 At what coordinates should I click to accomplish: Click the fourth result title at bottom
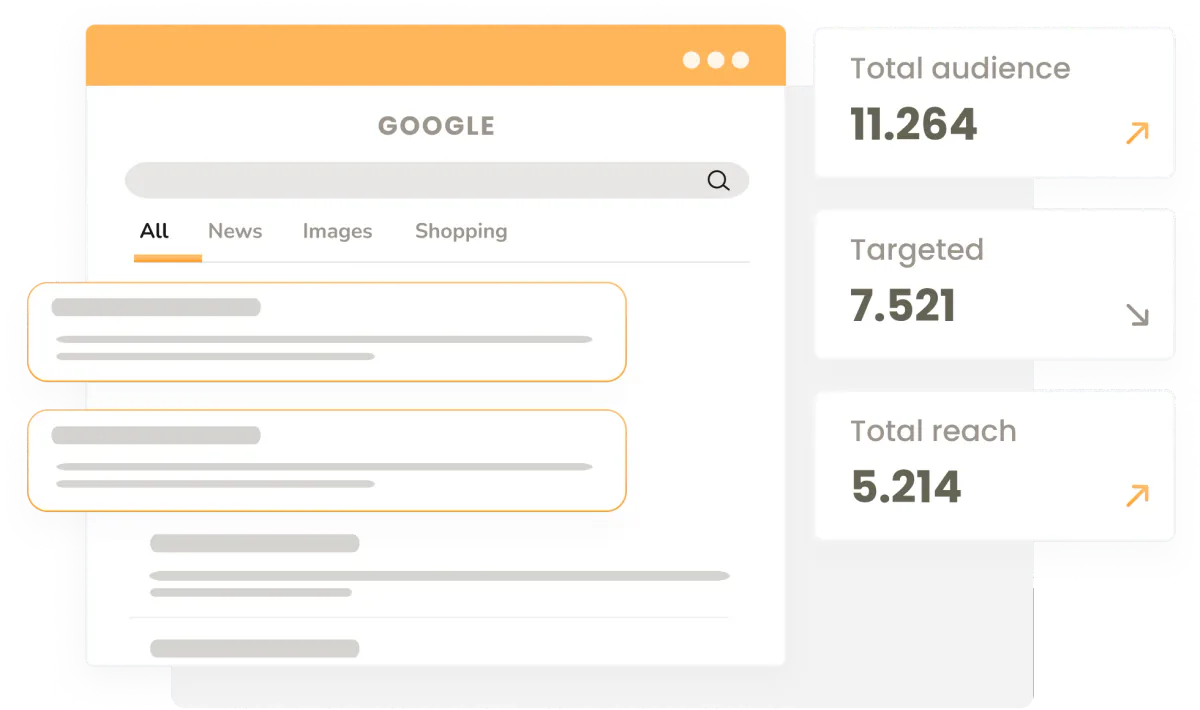(x=254, y=648)
